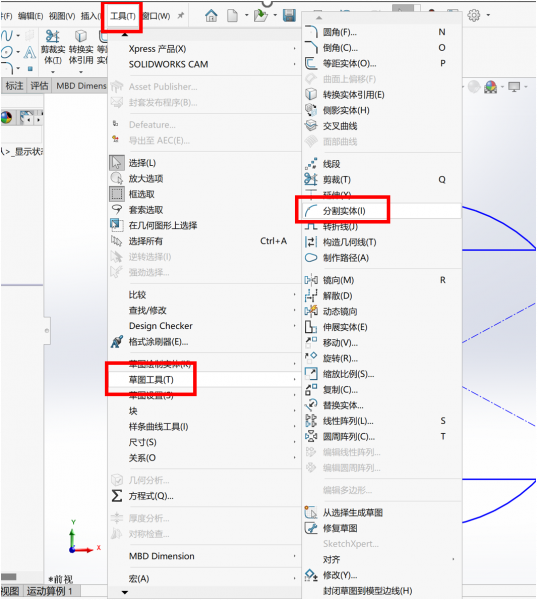
Task: Open the 工具(T) menu
Action: point(122,16)
